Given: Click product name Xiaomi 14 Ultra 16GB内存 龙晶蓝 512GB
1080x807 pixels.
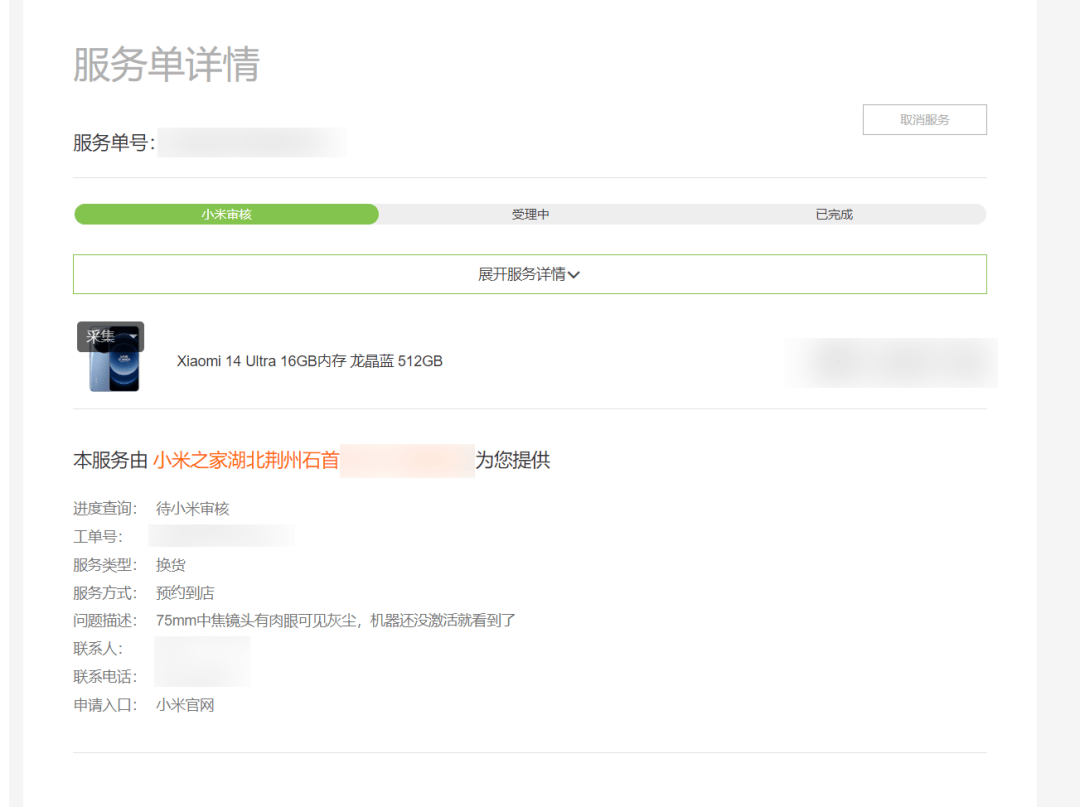Looking at the screenshot, I should click(x=310, y=361).
